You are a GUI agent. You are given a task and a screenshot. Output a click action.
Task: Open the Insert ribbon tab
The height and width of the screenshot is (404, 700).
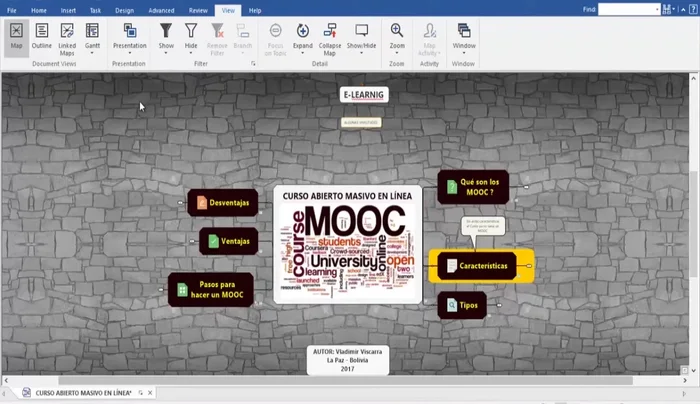click(67, 9)
